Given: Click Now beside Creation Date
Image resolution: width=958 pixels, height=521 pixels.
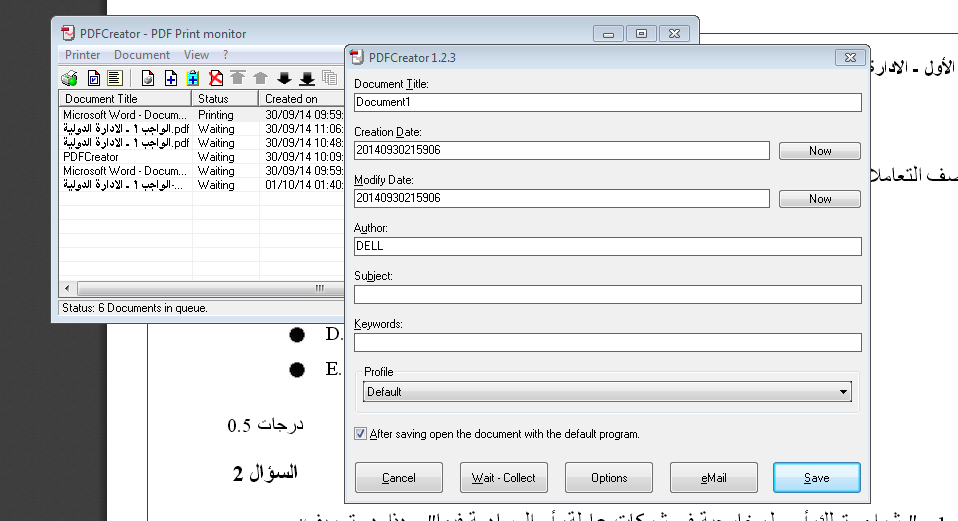Looking at the screenshot, I should (x=819, y=151).
